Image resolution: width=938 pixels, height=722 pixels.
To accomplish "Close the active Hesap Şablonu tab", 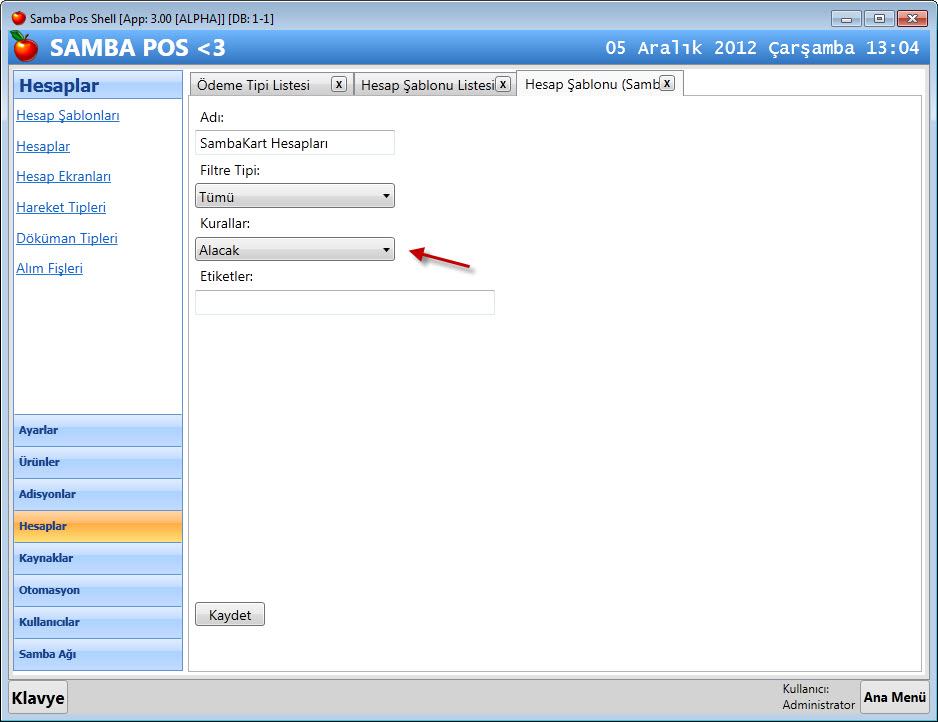I will [x=667, y=83].
